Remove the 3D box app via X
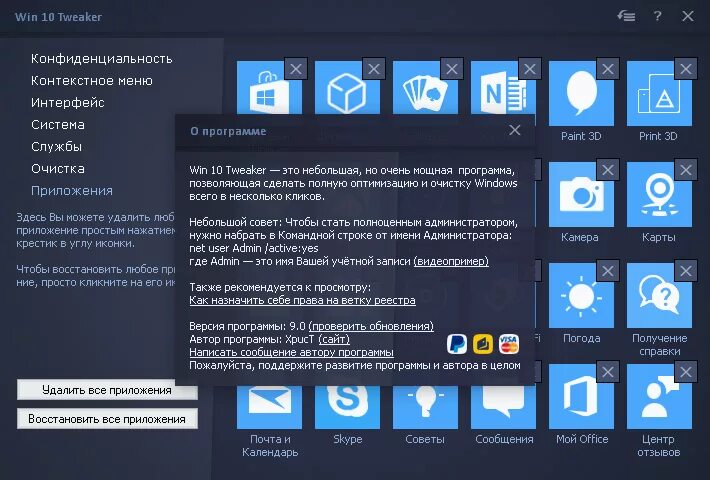Image resolution: width=710 pixels, height=480 pixels. [374, 69]
